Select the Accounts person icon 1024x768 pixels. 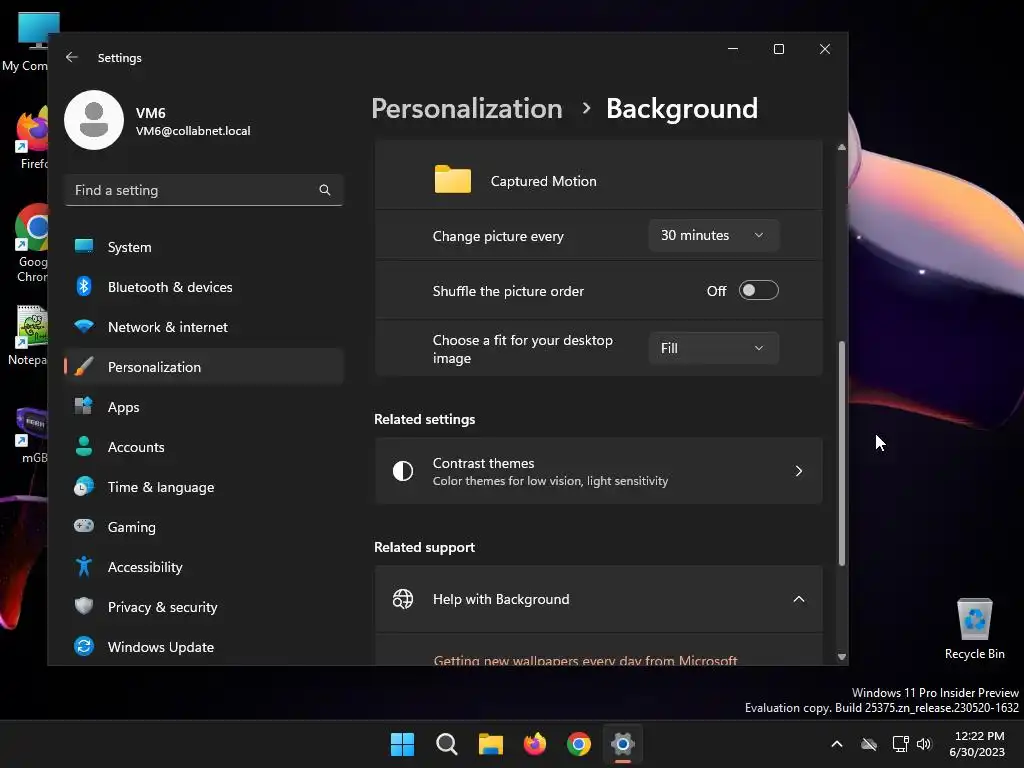click(x=84, y=446)
